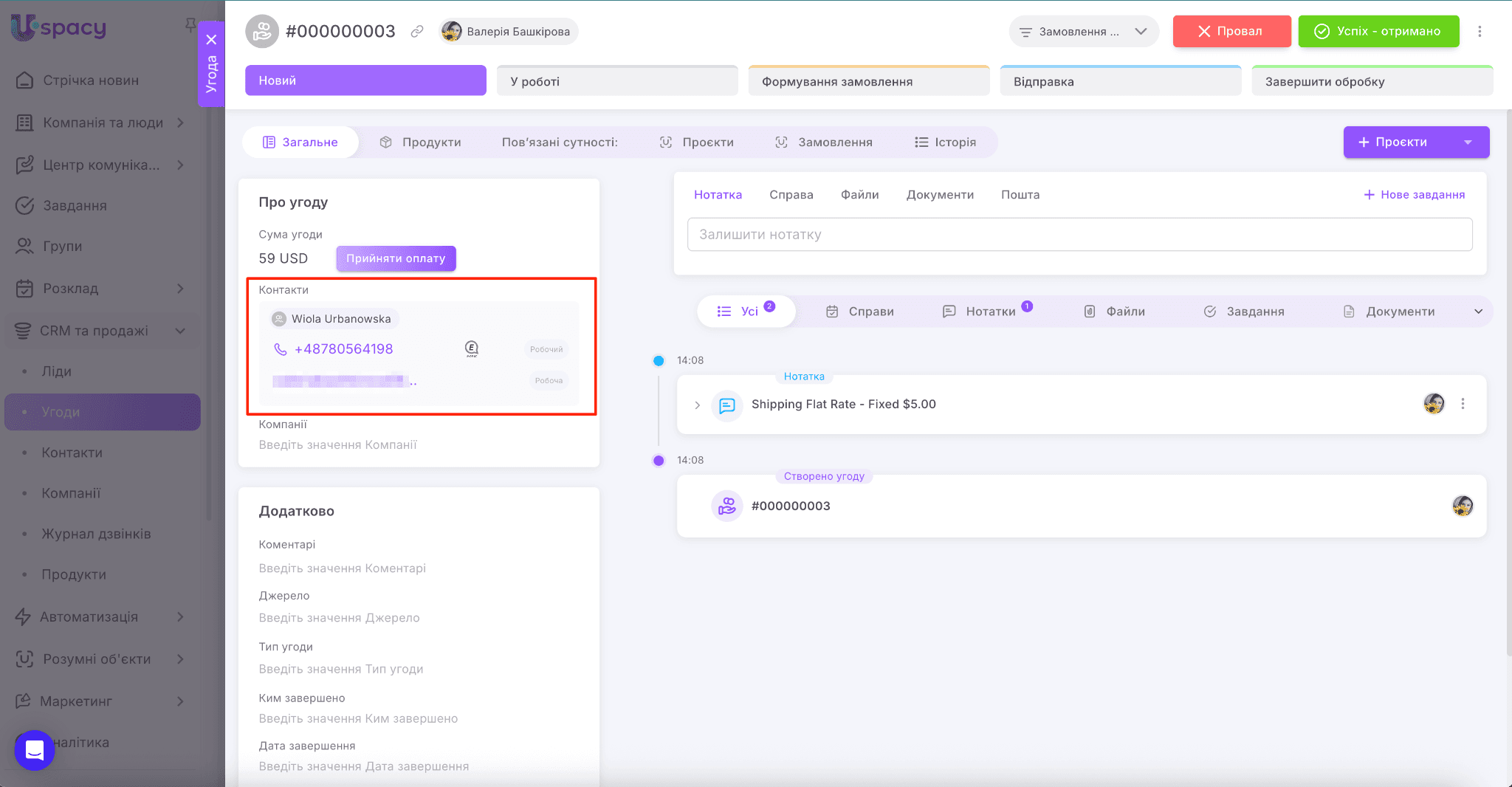Open Контакти in sidebar
Viewport: 1512px width, 787px height.
[x=72, y=453]
